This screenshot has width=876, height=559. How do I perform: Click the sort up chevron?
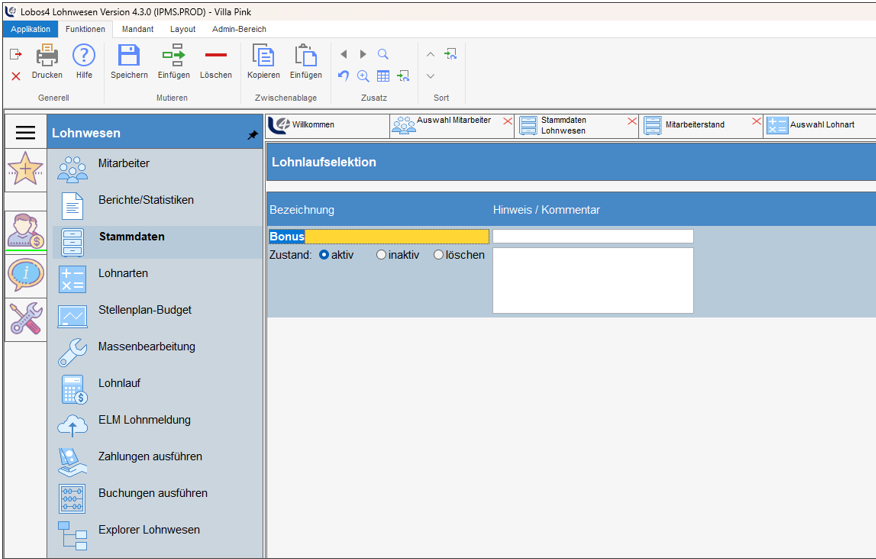click(430, 54)
